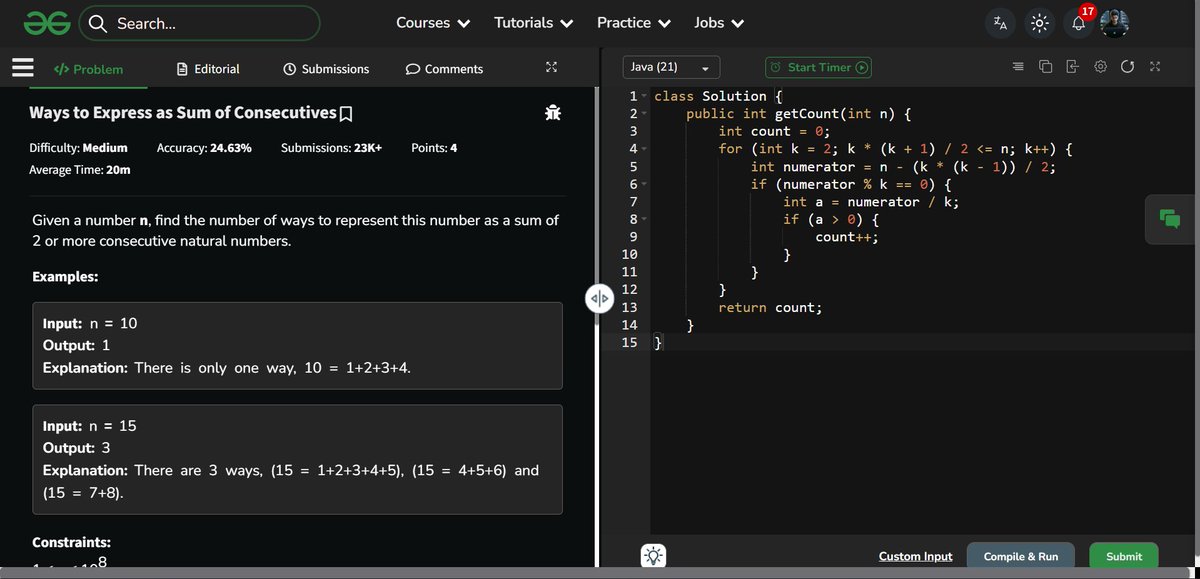Collapse code fold arrow at line 8
Viewport: 1200px width, 579px height.
645,219
